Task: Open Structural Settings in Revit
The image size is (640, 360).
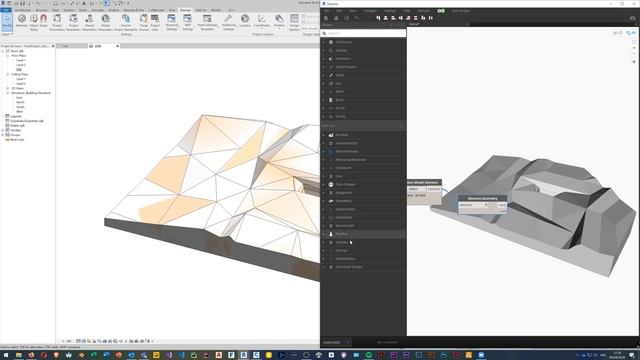Action: 171,22
